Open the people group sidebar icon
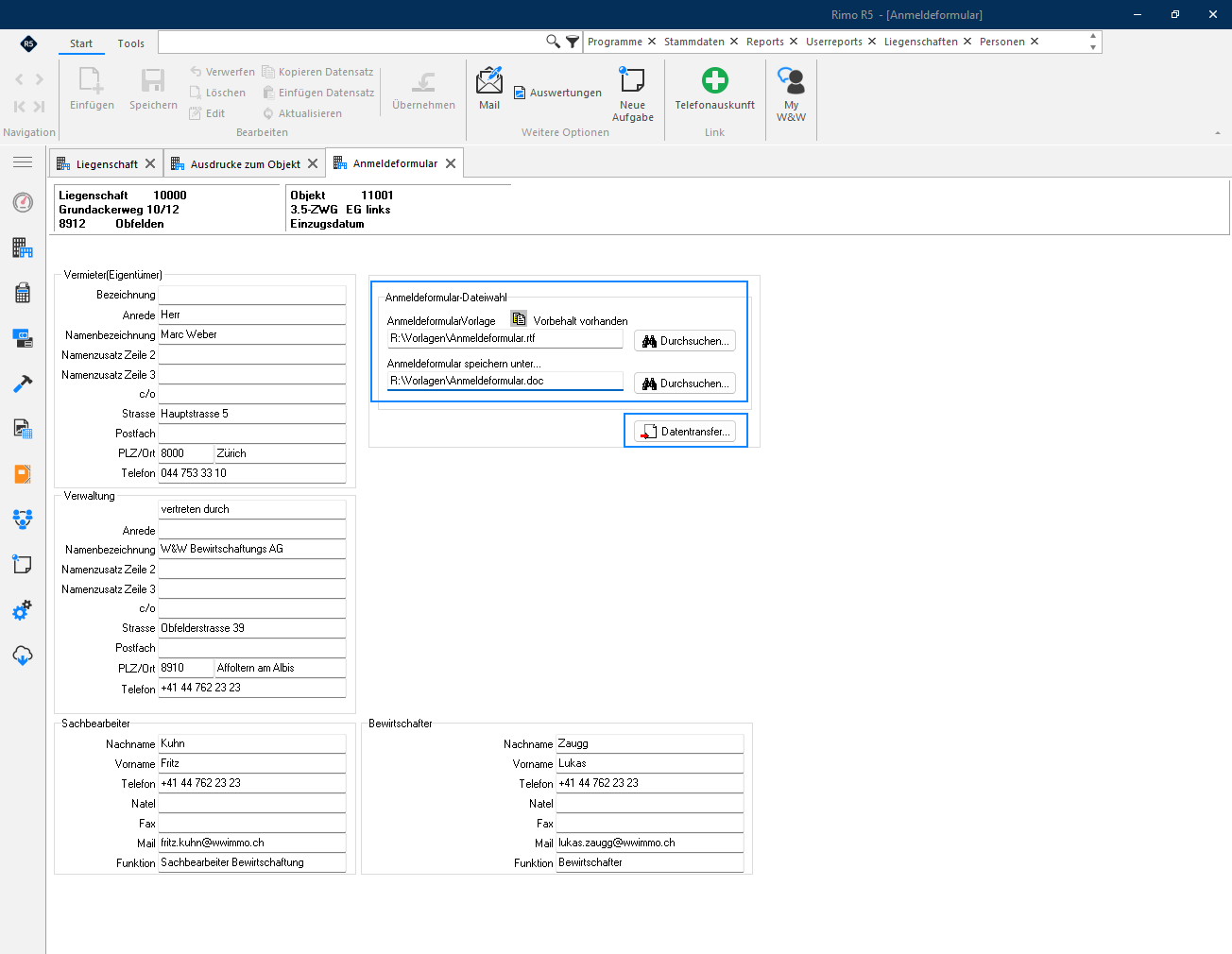This screenshot has width=1232, height=954. [23, 519]
